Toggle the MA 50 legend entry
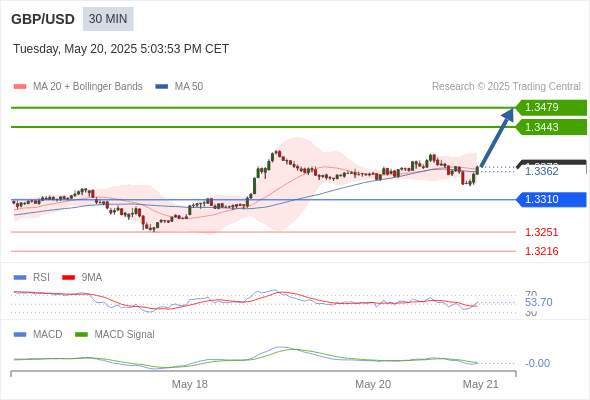The width and height of the screenshot is (590, 400). click(x=179, y=87)
